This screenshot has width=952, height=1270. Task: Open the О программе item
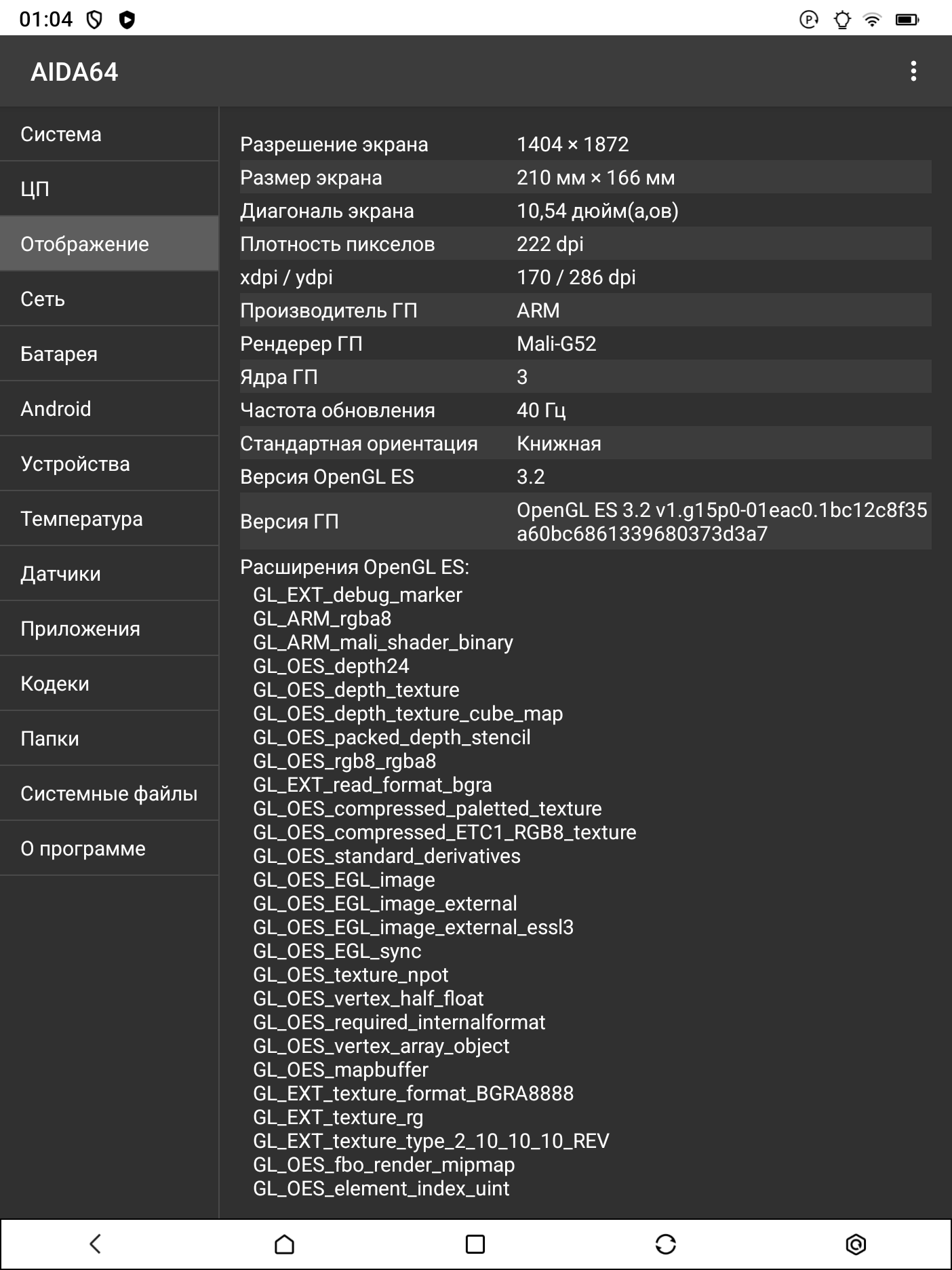109,849
